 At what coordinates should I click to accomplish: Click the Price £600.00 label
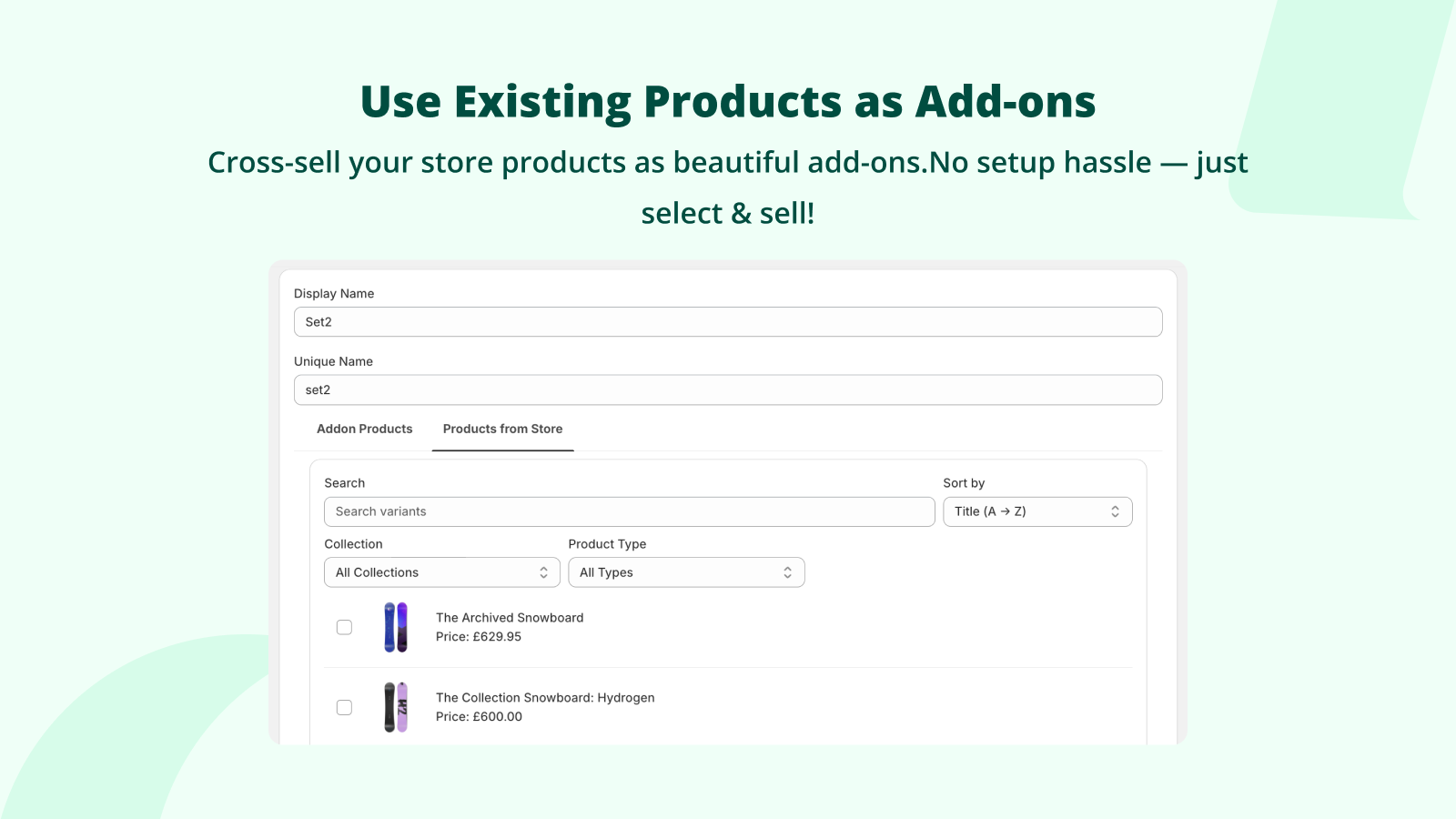(x=479, y=716)
